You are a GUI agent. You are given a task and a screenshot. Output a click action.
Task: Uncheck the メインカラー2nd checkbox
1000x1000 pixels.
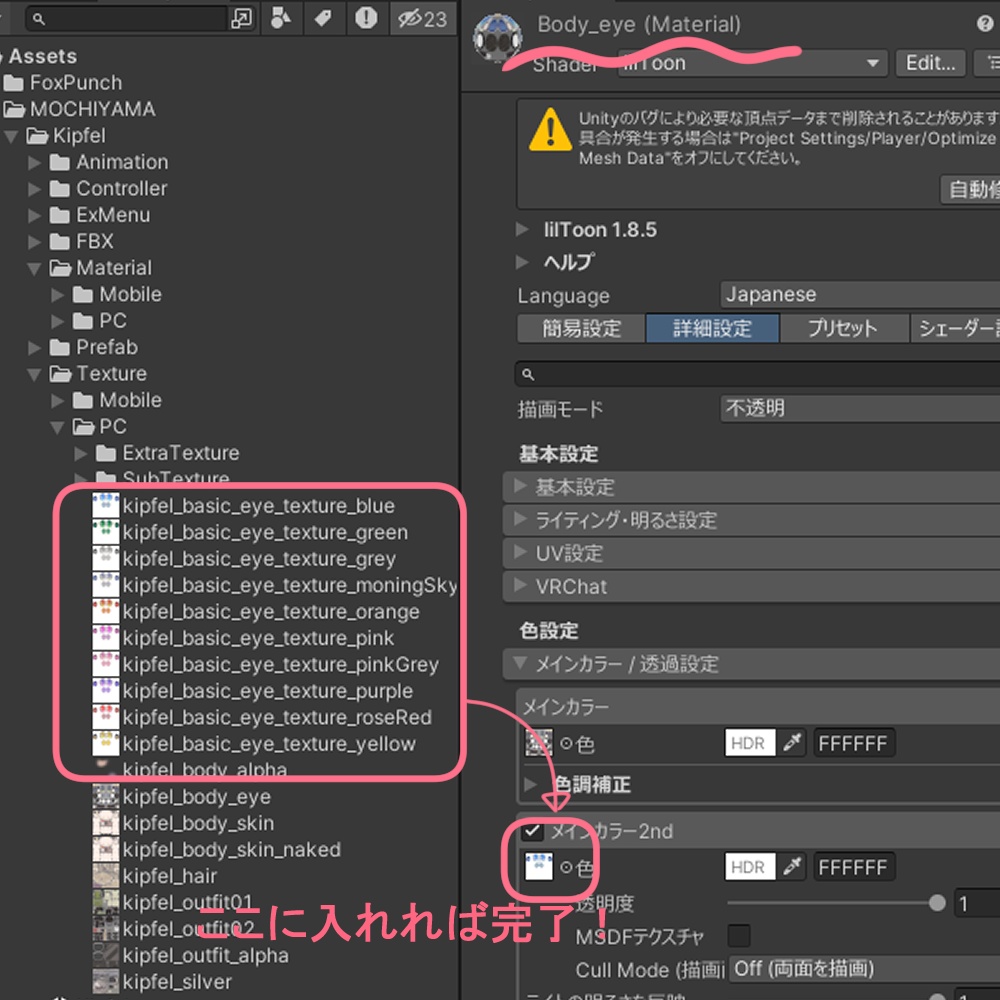tap(534, 831)
